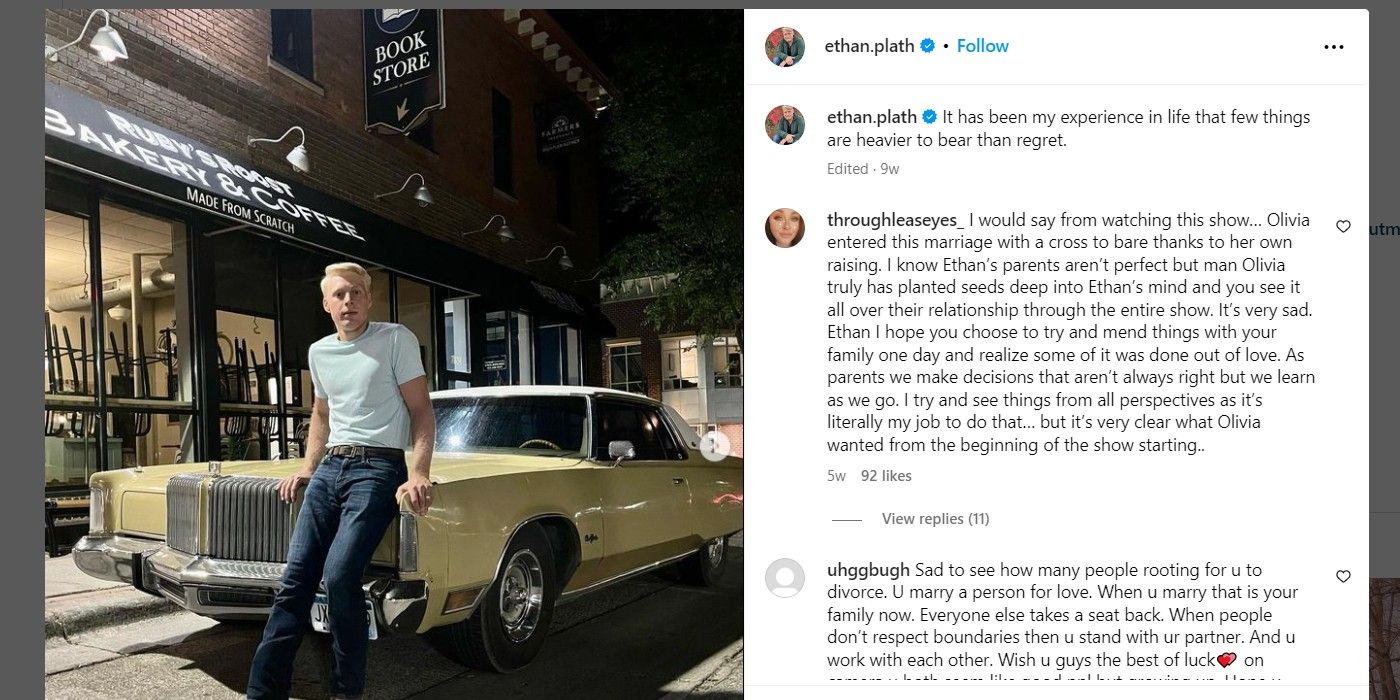
Task: Follow ethan.plath
Action: pyautogui.click(x=982, y=46)
